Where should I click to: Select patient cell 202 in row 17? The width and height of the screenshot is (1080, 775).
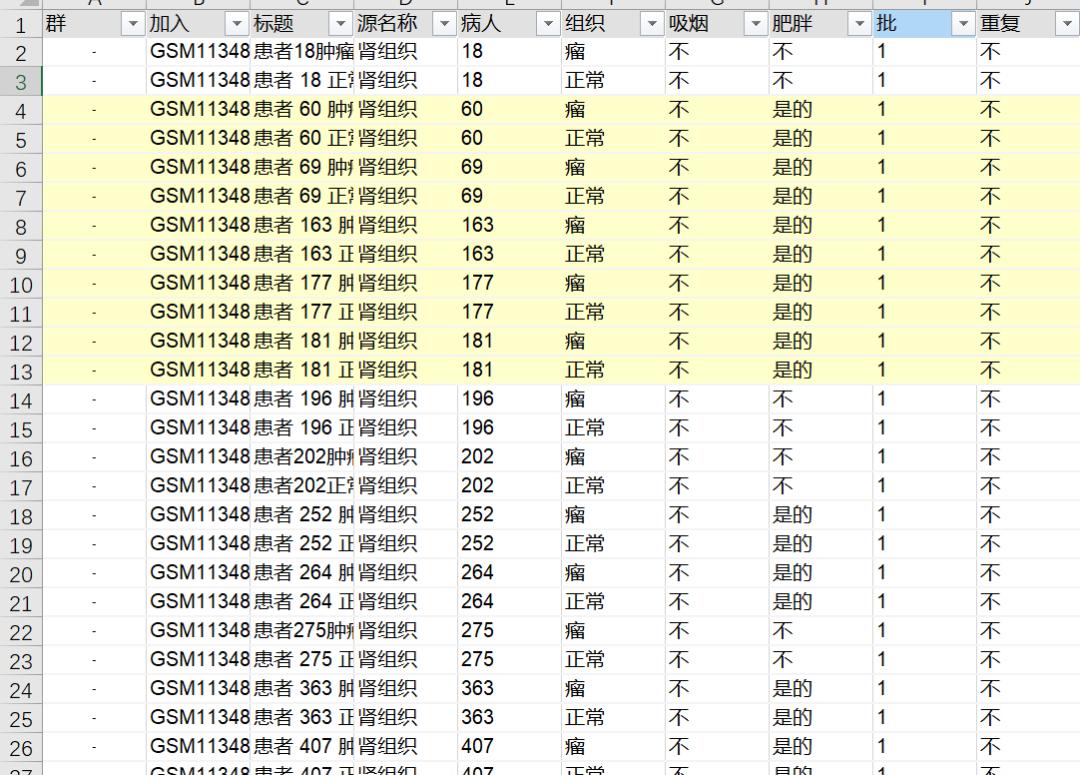(x=510, y=486)
